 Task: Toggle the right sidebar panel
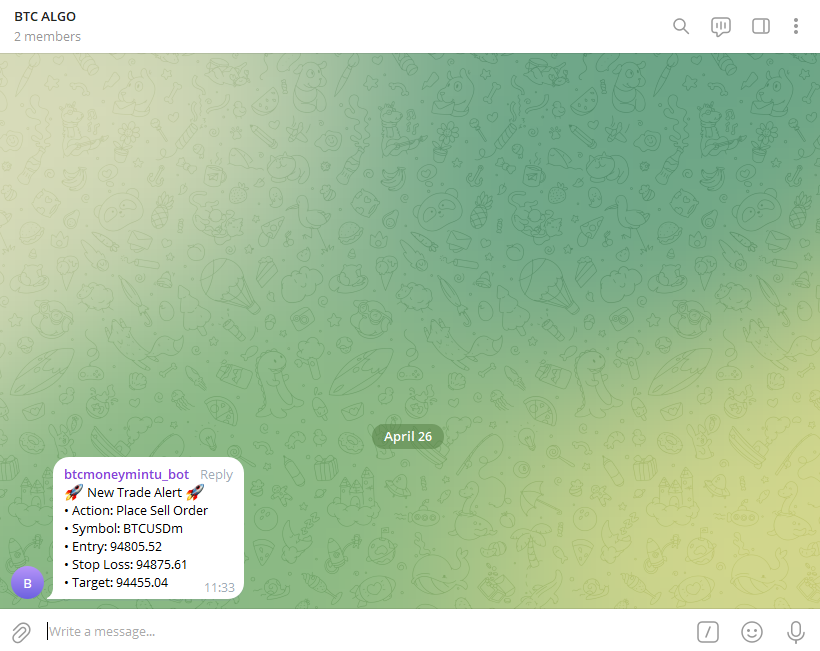(760, 26)
